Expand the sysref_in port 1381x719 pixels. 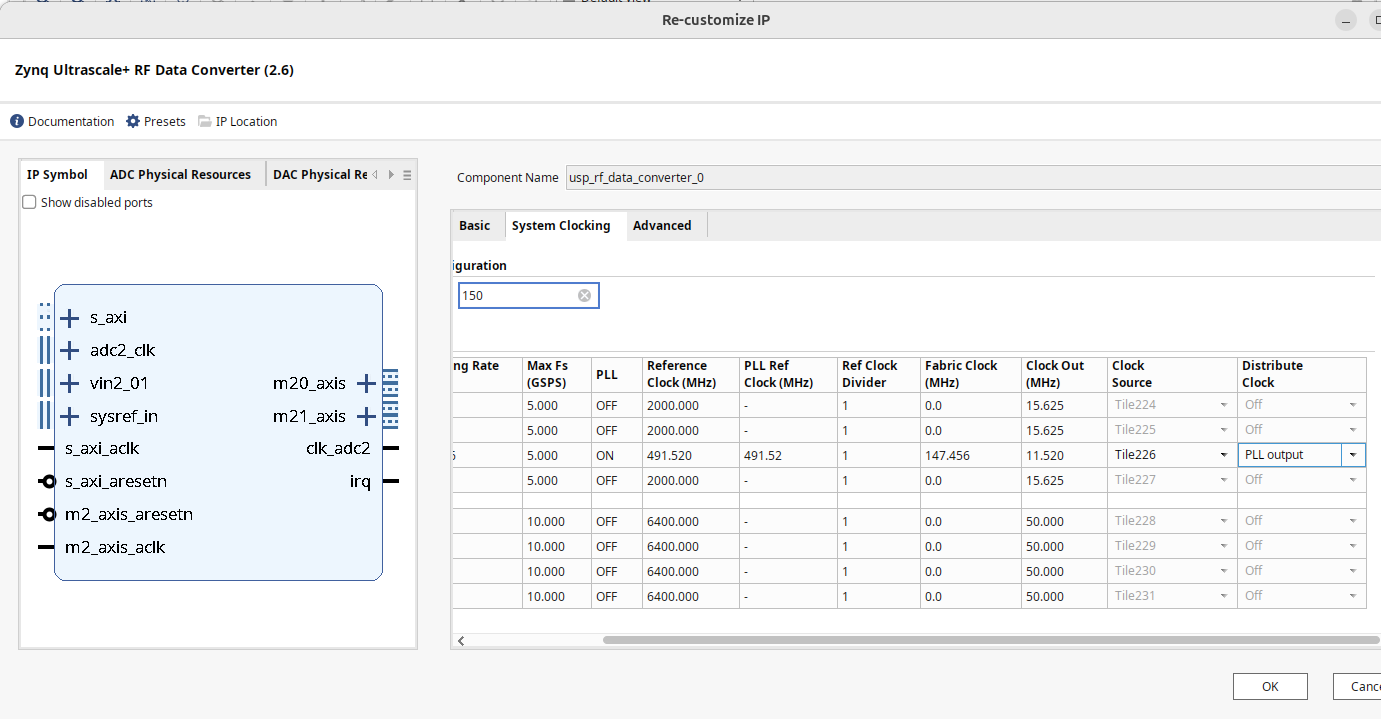tap(69, 416)
